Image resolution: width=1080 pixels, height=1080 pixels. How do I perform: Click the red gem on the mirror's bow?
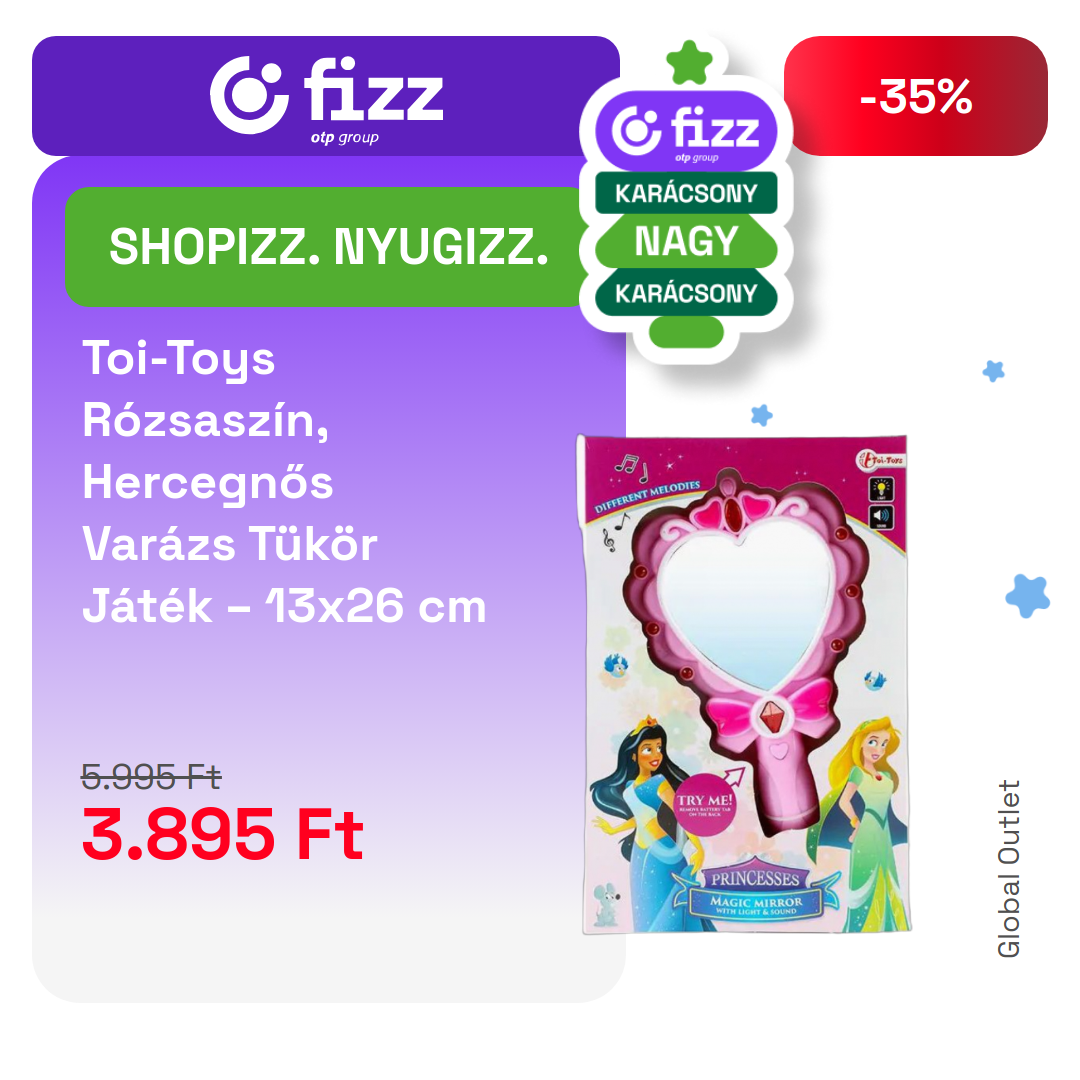[x=772, y=717]
